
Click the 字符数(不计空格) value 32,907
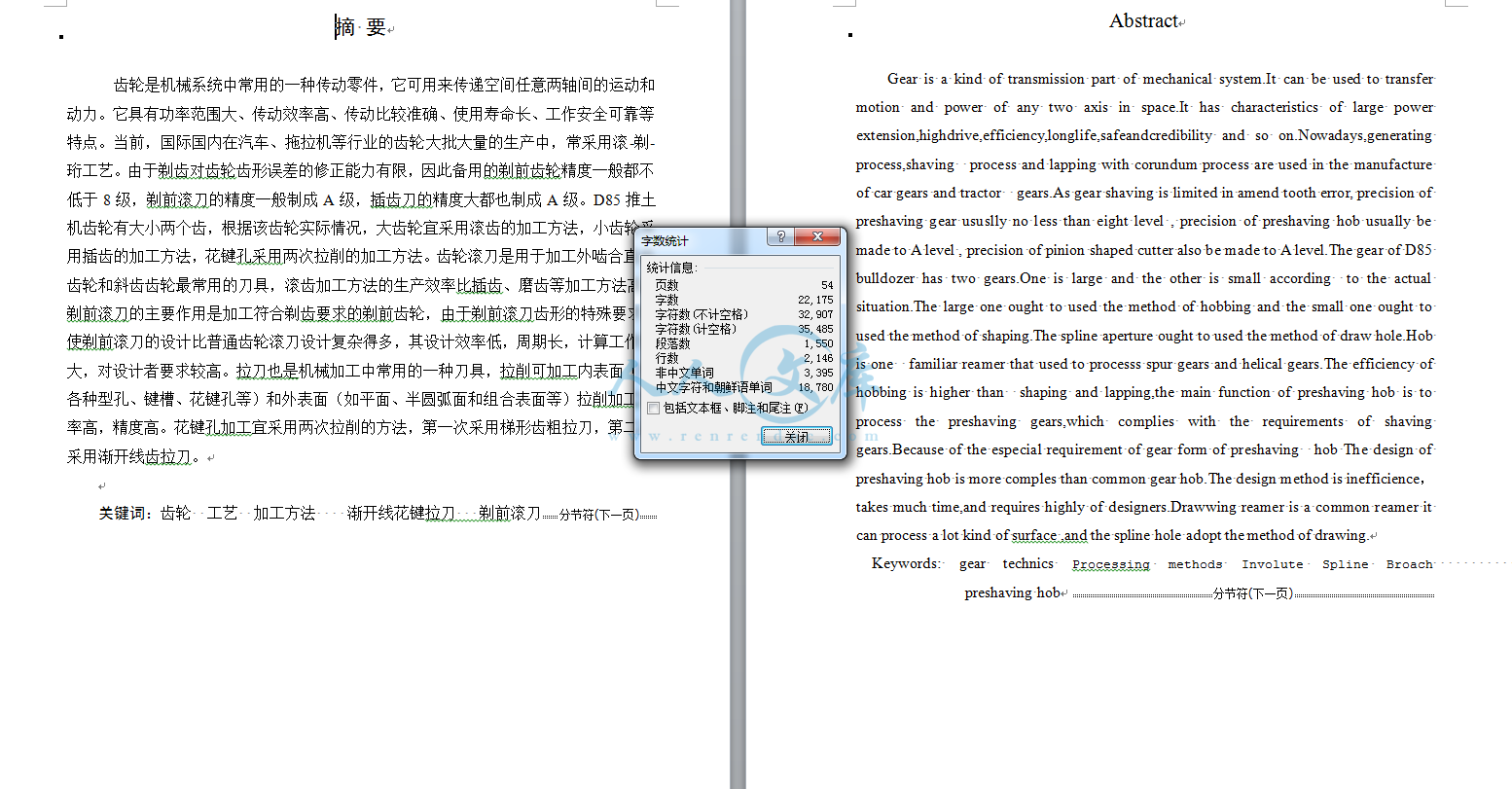pyautogui.click(x=815, y=314)
